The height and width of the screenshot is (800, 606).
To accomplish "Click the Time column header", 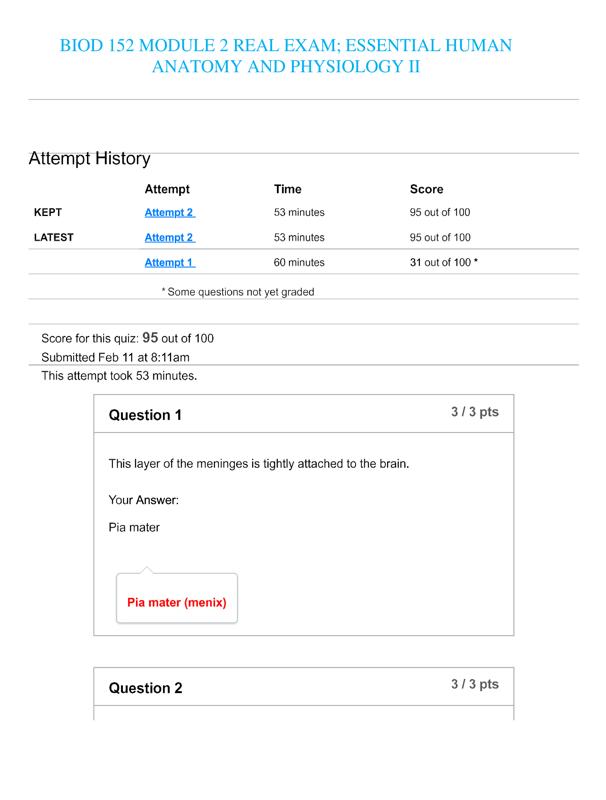I will [x=288, y=189].
